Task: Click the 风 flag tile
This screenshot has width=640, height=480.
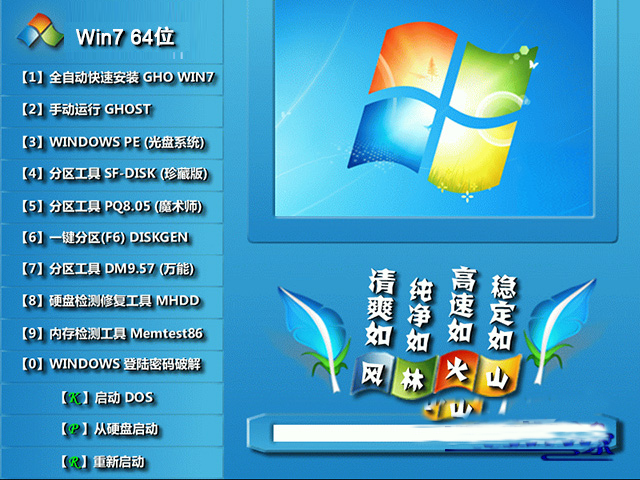Action: tap(372, 374)
